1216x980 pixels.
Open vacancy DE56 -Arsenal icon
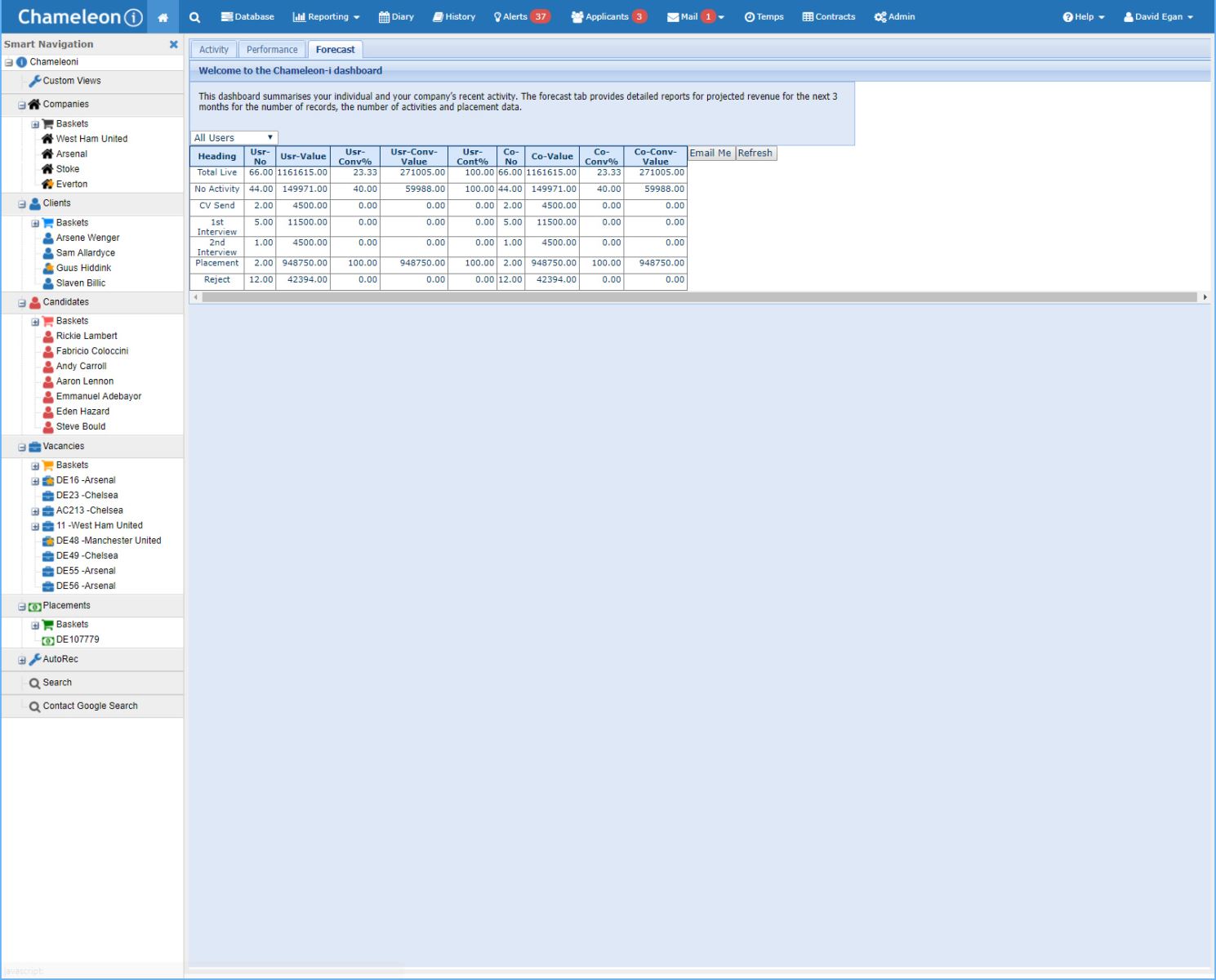click(47, 586)
